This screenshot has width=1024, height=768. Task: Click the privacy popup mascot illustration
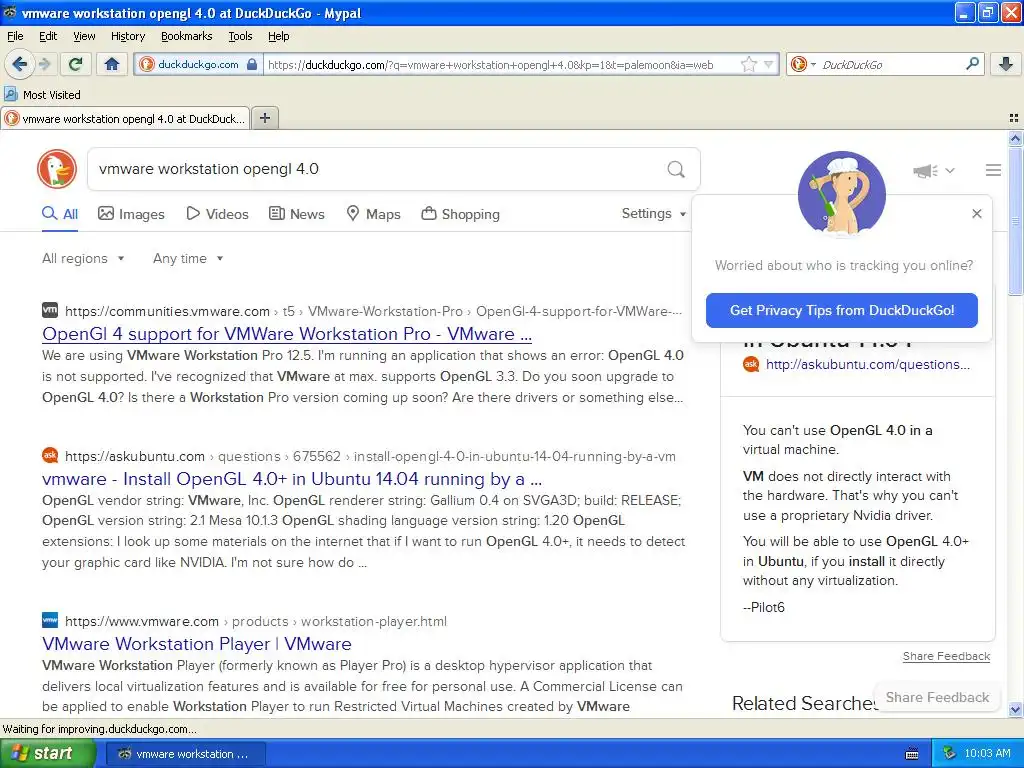click(842, 194)
